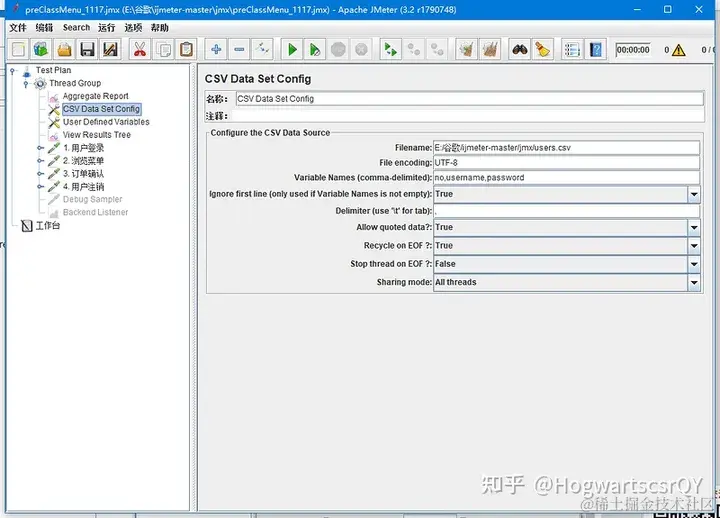This screenshot has width=720, height=518.
Task: Select CSV Data Set Config tree item
Action: pos(101,109)
